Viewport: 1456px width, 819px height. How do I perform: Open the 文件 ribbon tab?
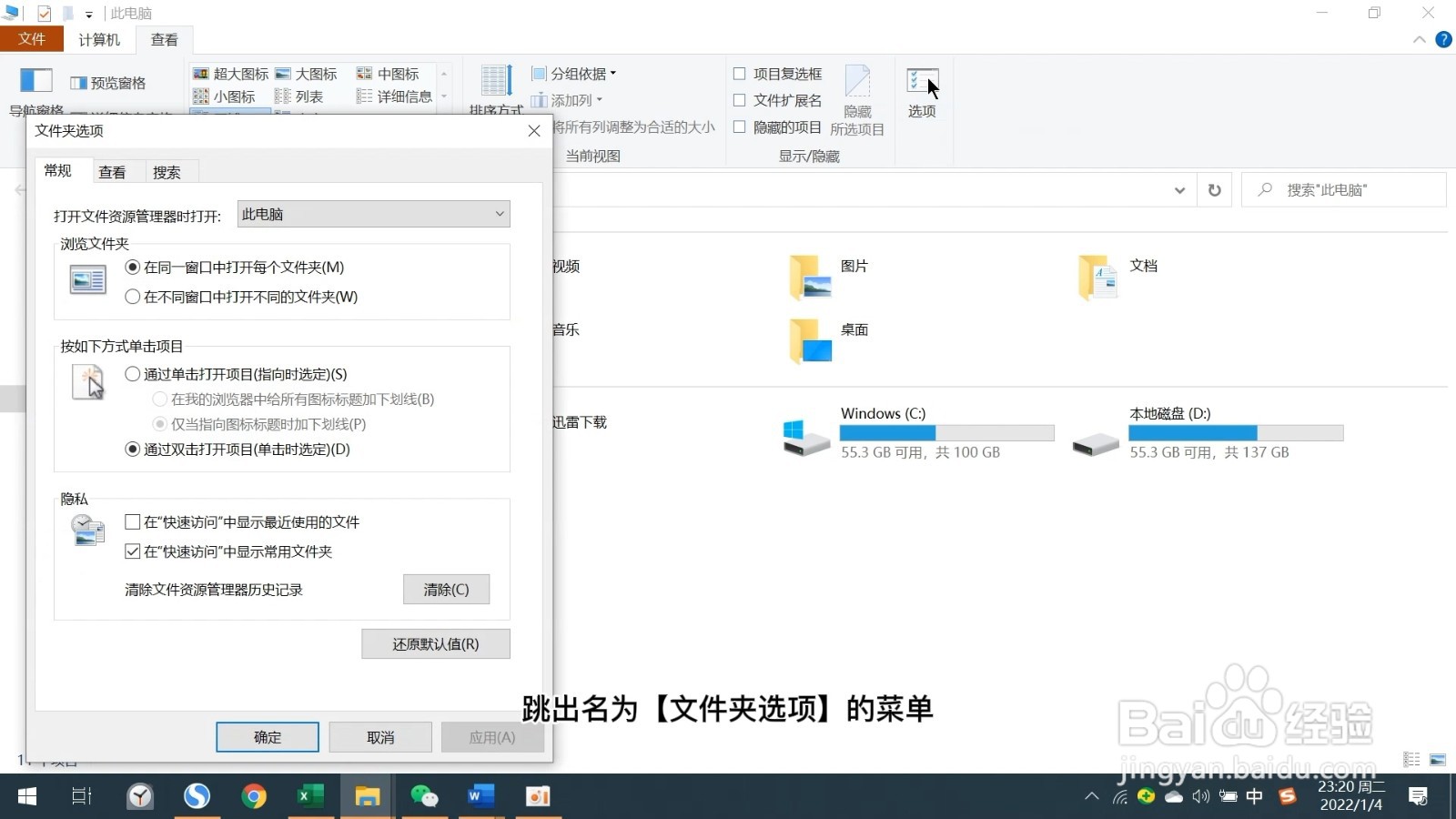coord(32,39)
